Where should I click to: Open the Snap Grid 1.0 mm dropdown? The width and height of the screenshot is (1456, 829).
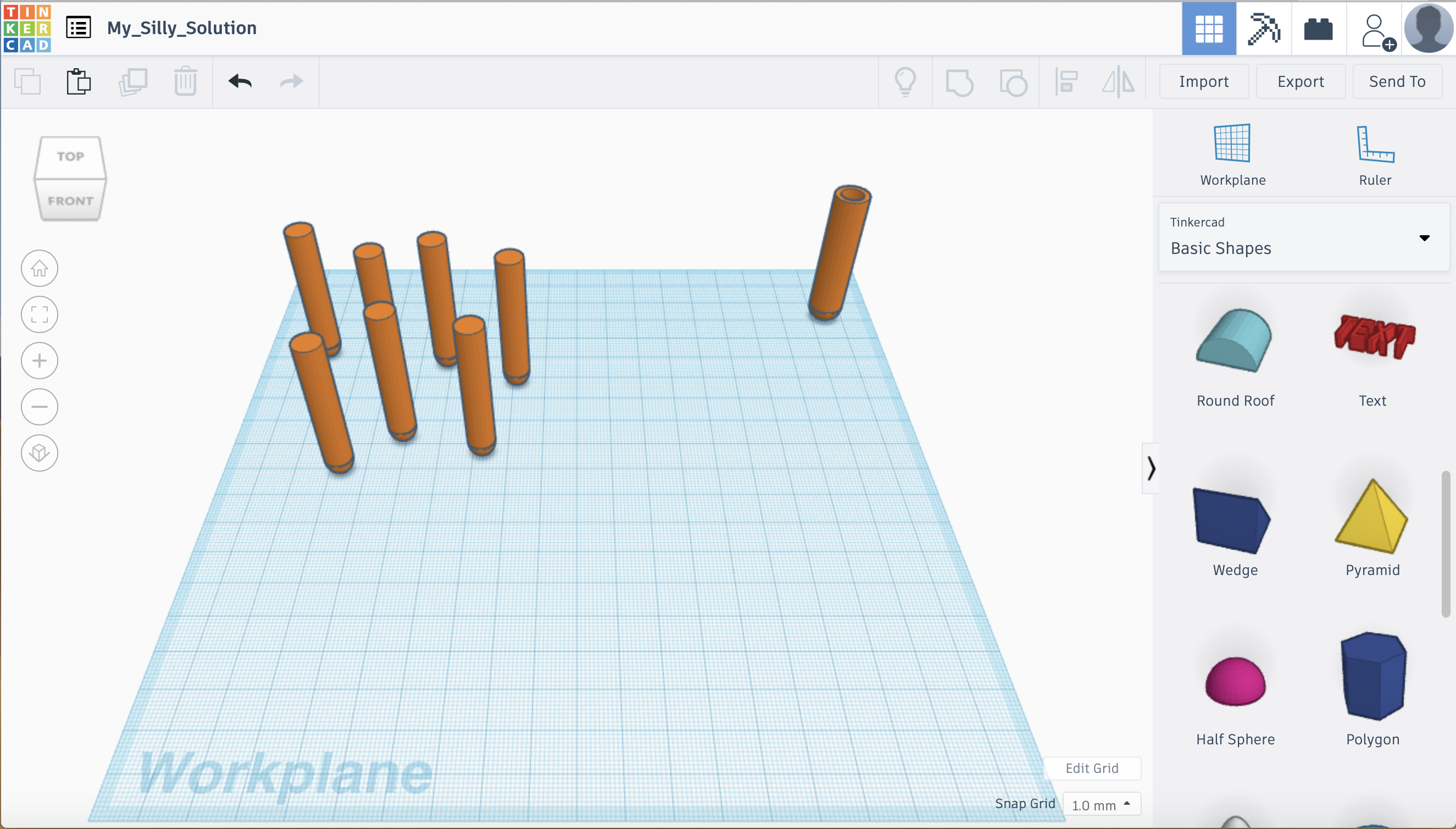[1101, 804]
